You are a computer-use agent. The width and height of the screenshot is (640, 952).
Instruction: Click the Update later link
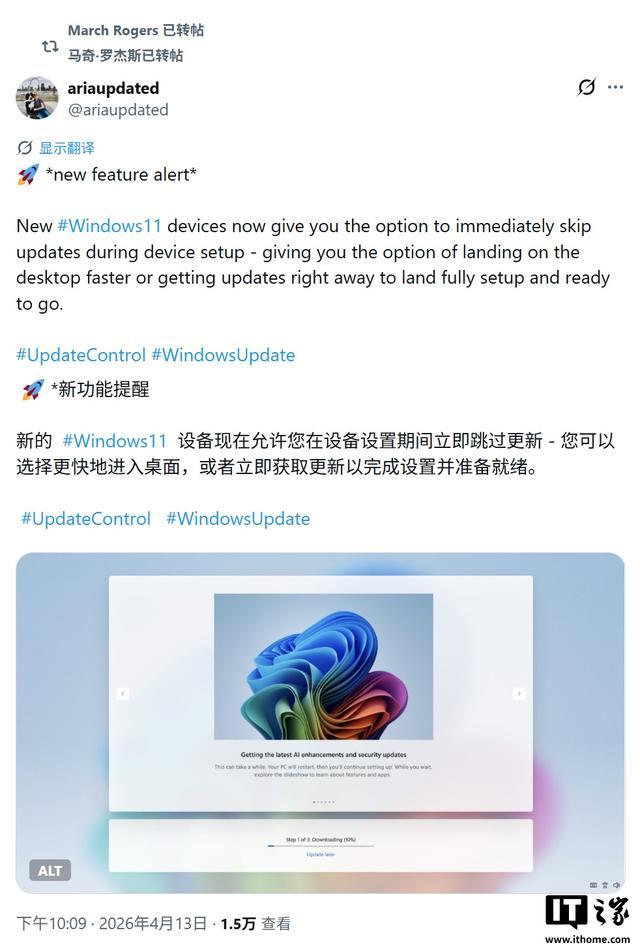321,854
